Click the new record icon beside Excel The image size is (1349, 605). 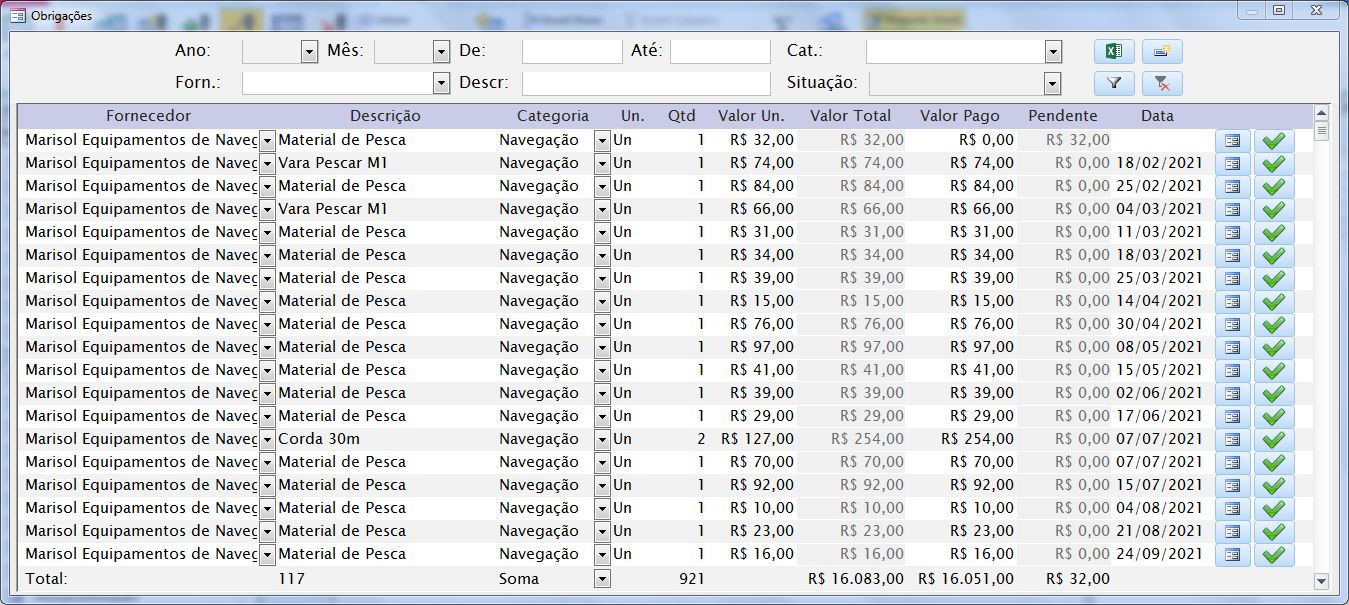[x=1161, y=51]
